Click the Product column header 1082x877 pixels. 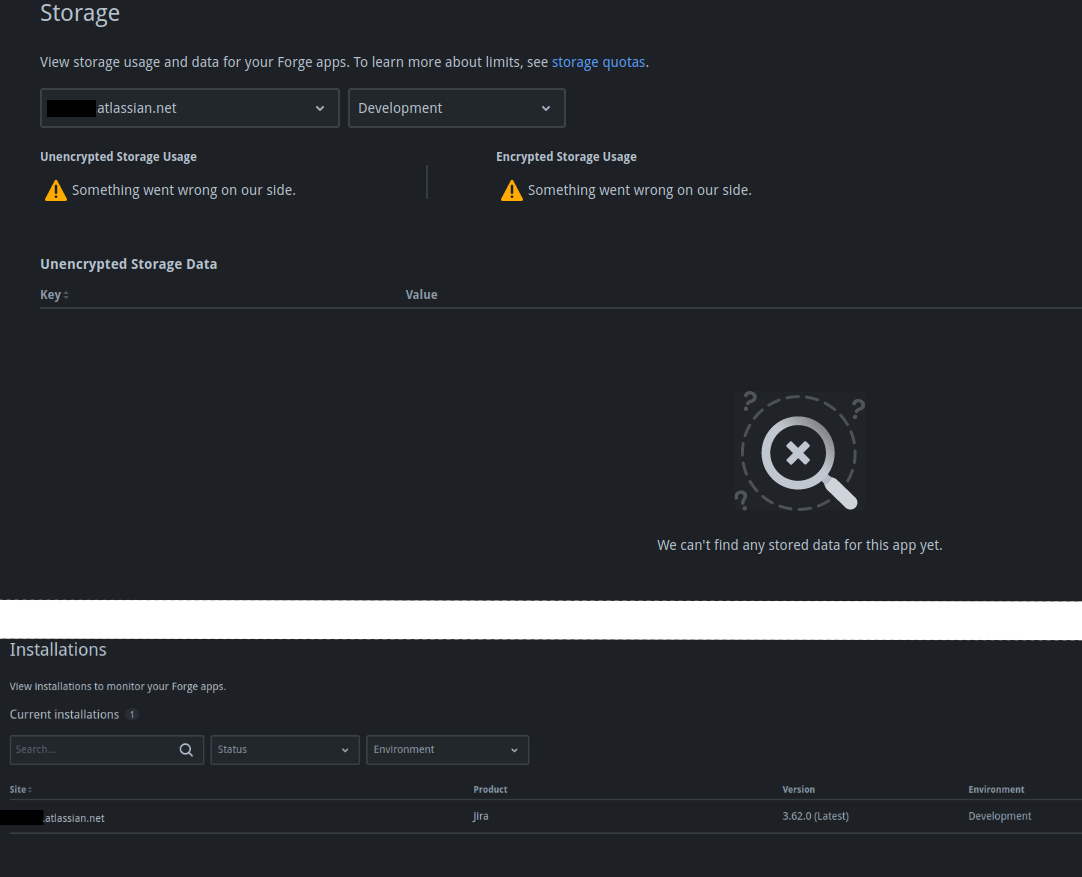coord(490,789)
